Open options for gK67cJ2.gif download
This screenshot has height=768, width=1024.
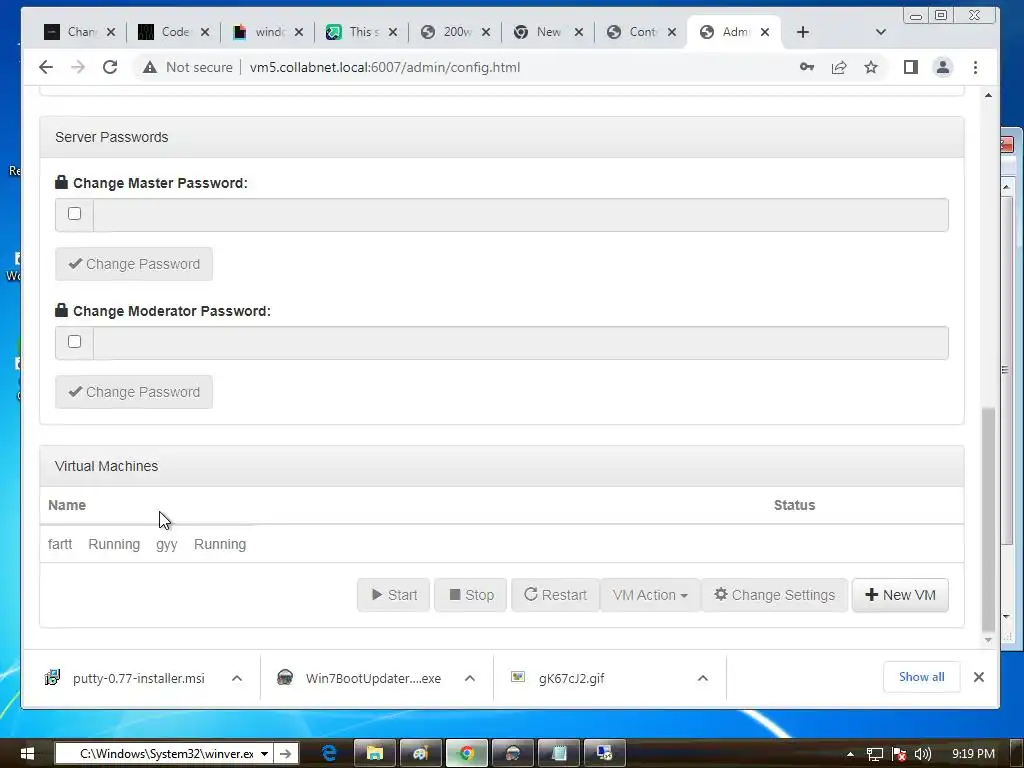(x=703, y=678)
